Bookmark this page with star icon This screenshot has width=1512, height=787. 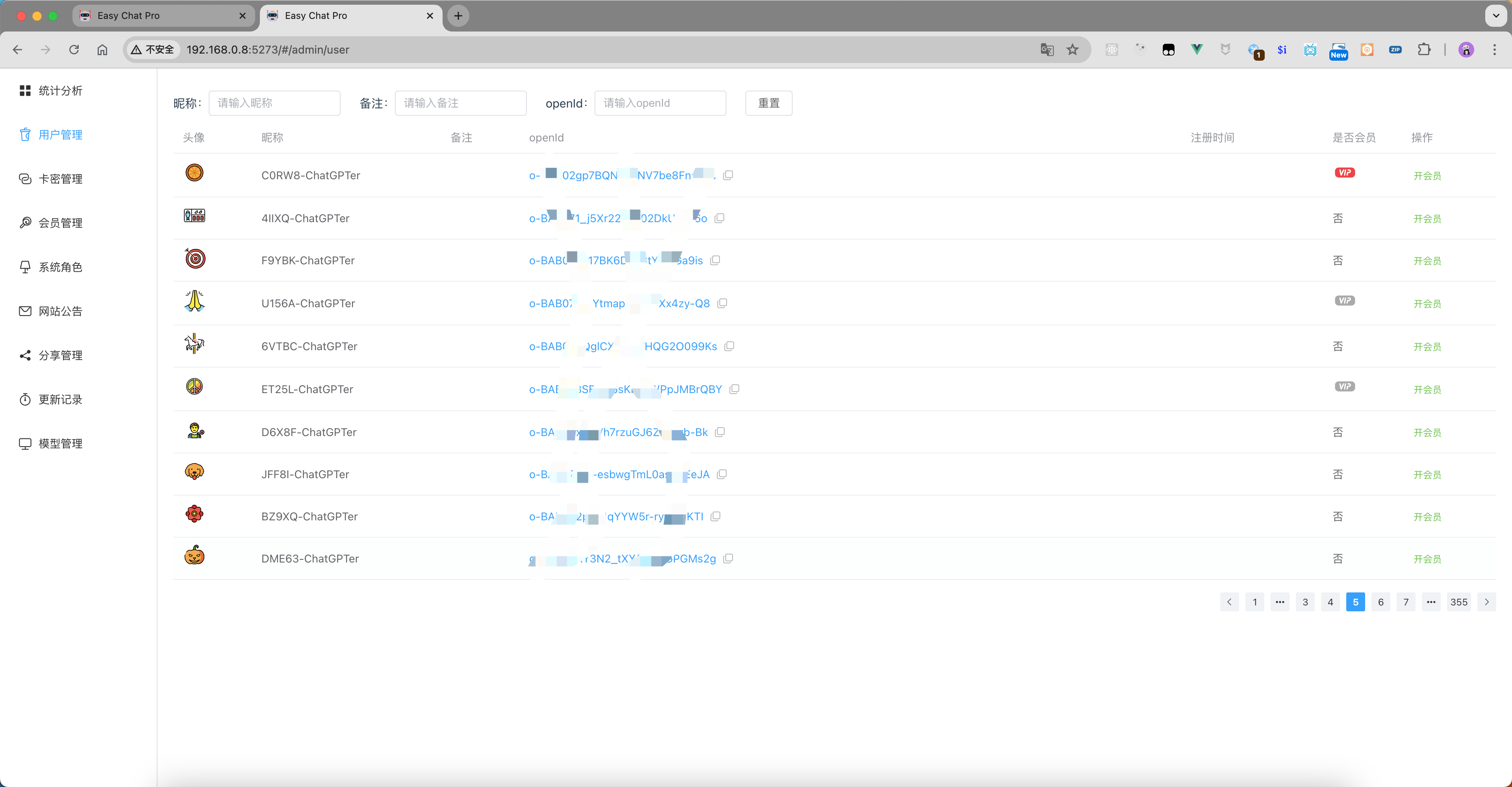tap(1072, 50)
